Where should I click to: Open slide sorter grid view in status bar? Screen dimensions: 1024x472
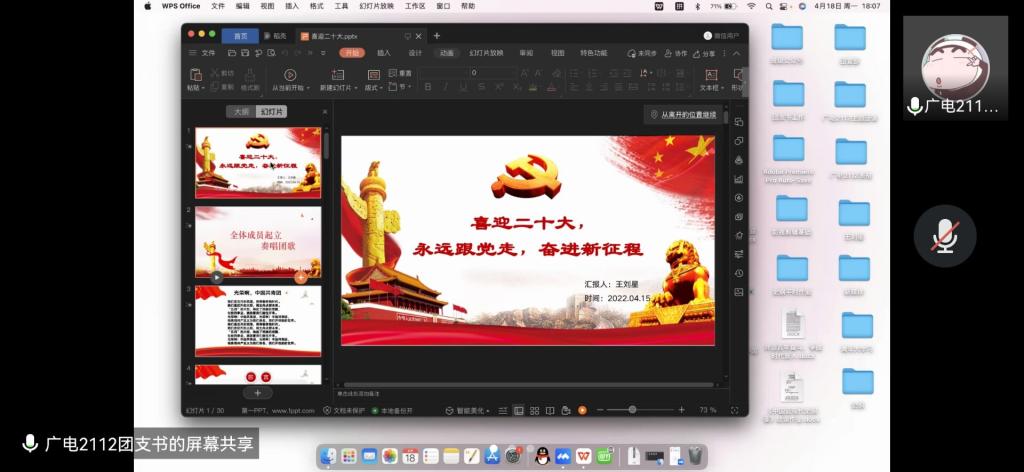pos(535,410)
